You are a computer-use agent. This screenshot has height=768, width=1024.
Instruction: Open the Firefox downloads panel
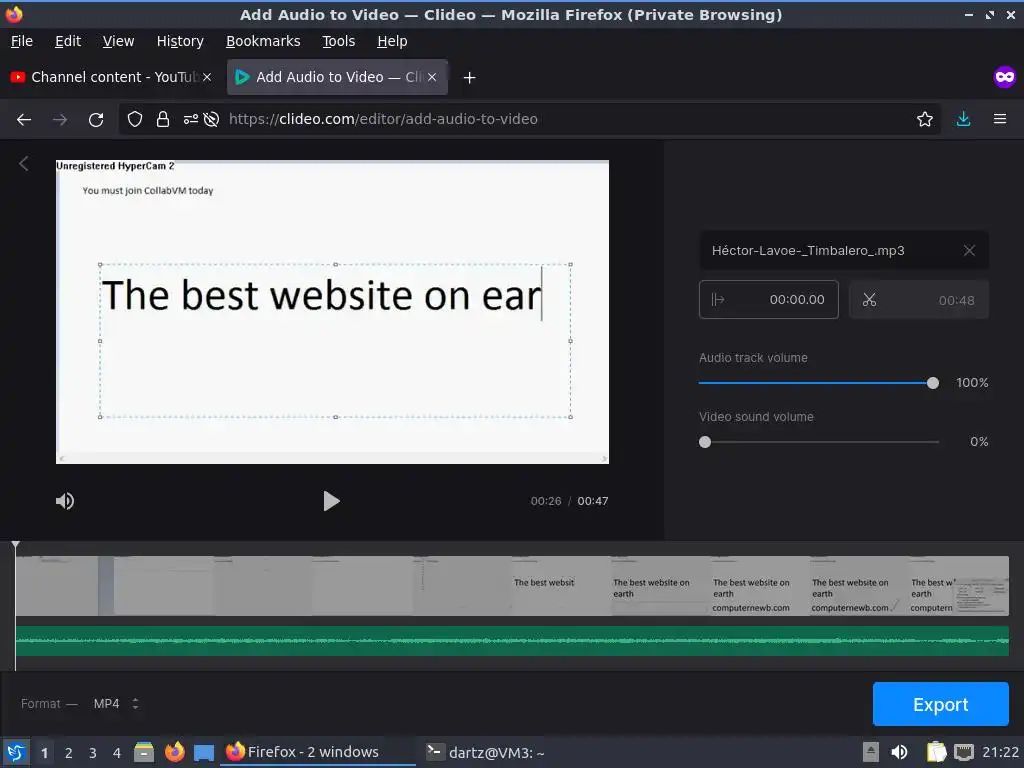click(963, 119)
